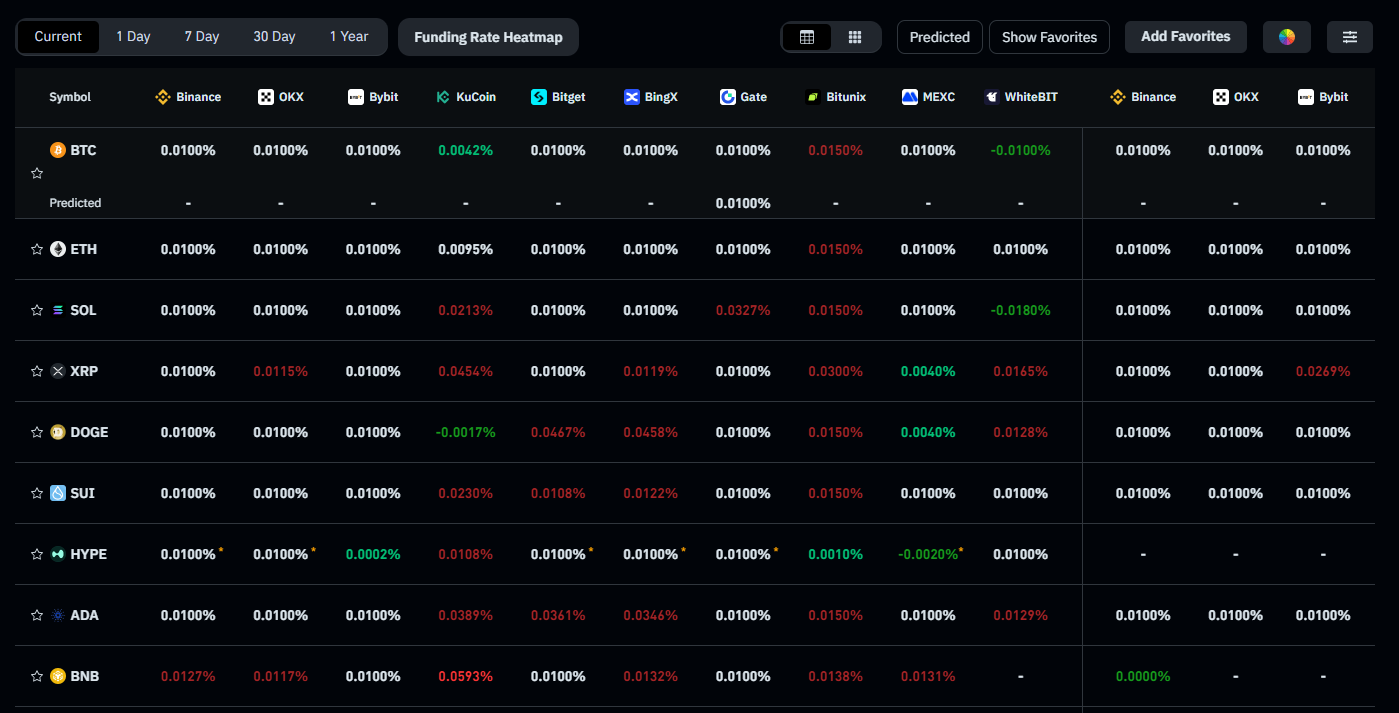Click the BTC coin logo

[x=59, y=150]
